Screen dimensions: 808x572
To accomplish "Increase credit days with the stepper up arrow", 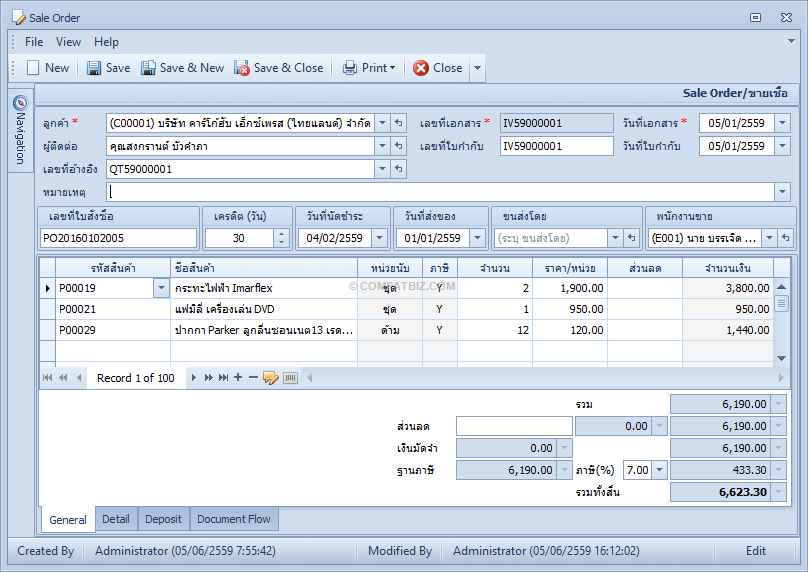I will [281, 233].
